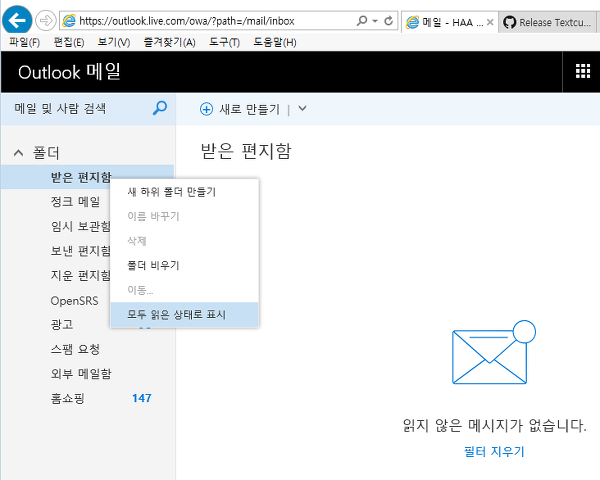Open the address bar dropdown arrow
Image resolution: width=600 pixels, height=480 pixels.
[x=375, y=21]
